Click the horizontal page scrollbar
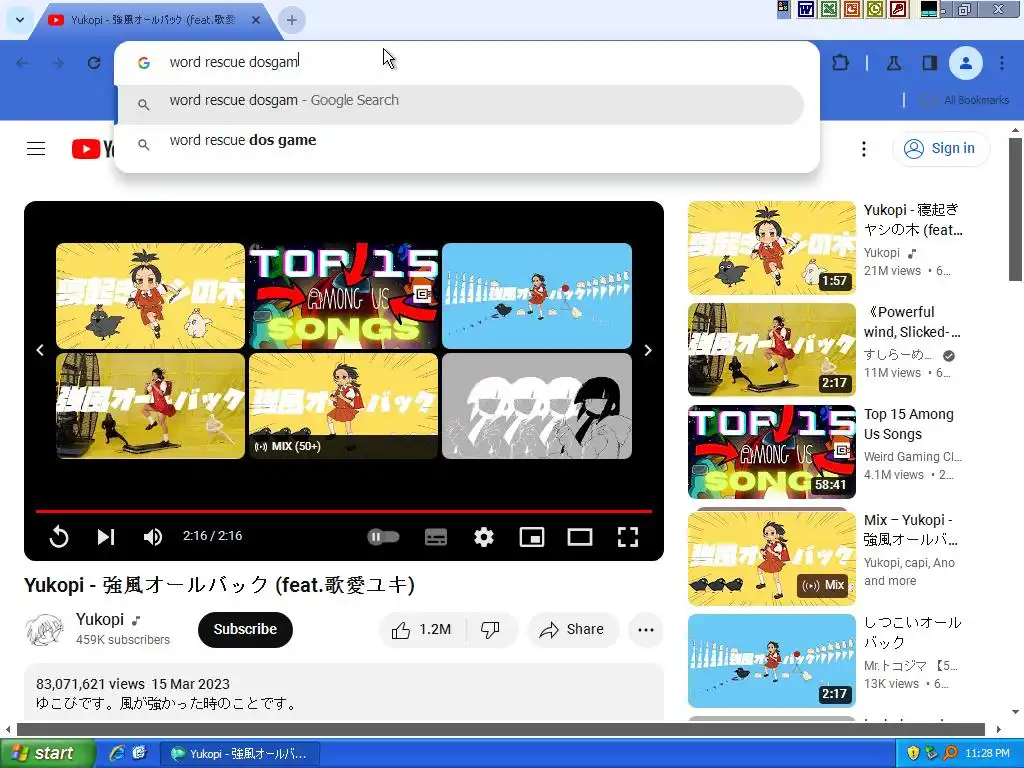Screen dimensions: 1024x768 click(501, 729)
